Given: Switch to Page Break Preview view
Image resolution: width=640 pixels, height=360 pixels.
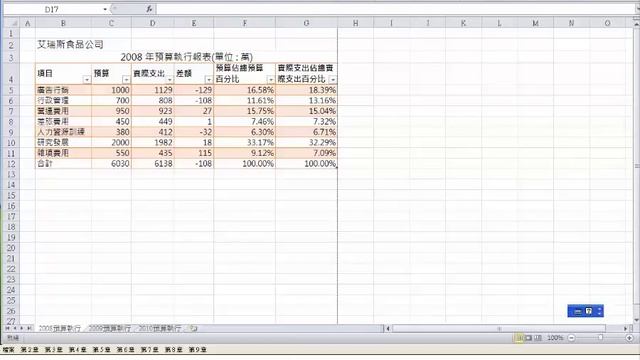Looking at the screenshot, I should (538, 338).
